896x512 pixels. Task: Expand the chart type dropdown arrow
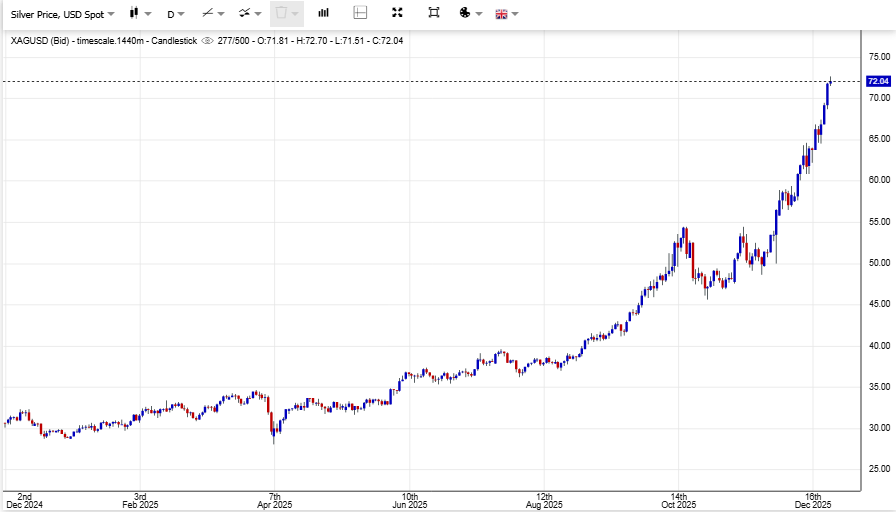pos(148,14)
